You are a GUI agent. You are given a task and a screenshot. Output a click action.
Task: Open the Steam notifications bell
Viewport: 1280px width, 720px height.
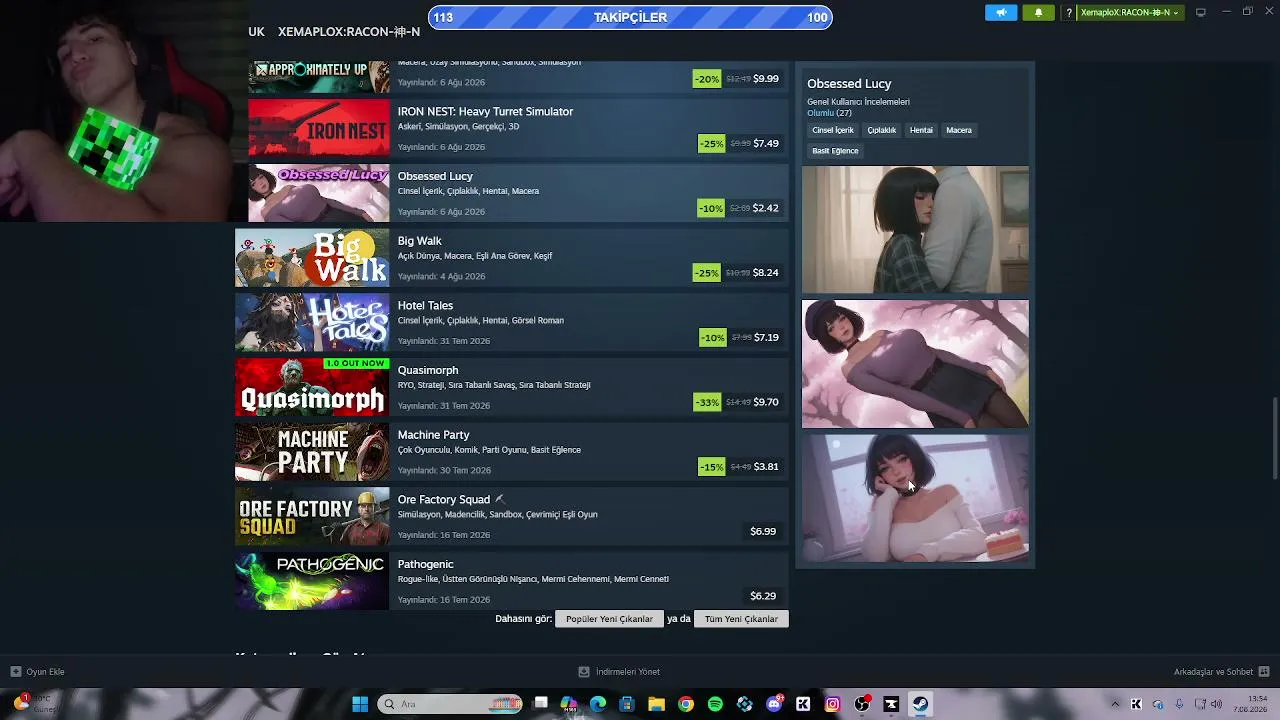click(1038, 13)
